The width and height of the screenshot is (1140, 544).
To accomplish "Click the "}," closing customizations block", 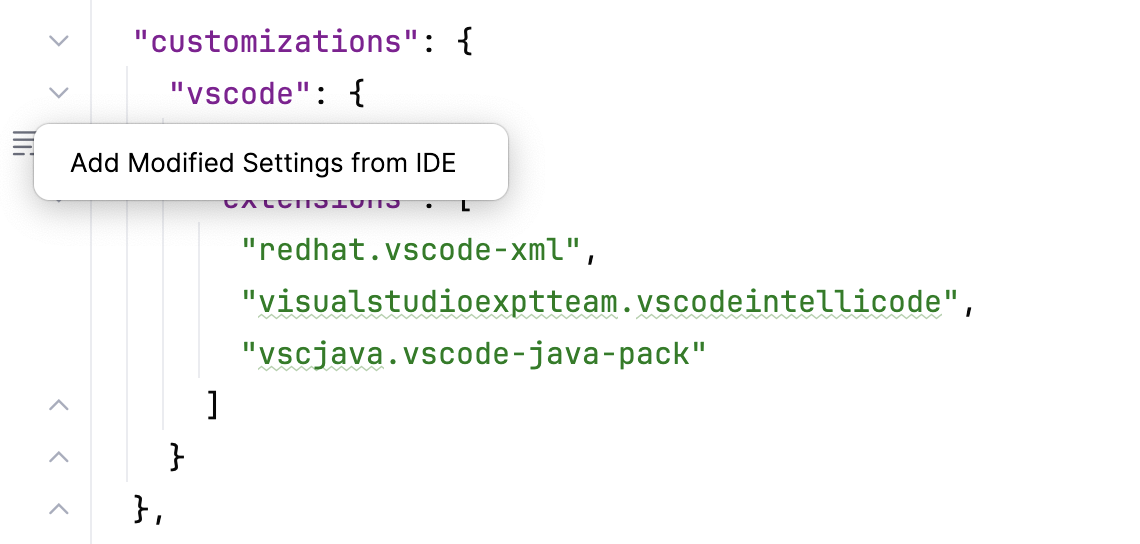I will 150,509.
